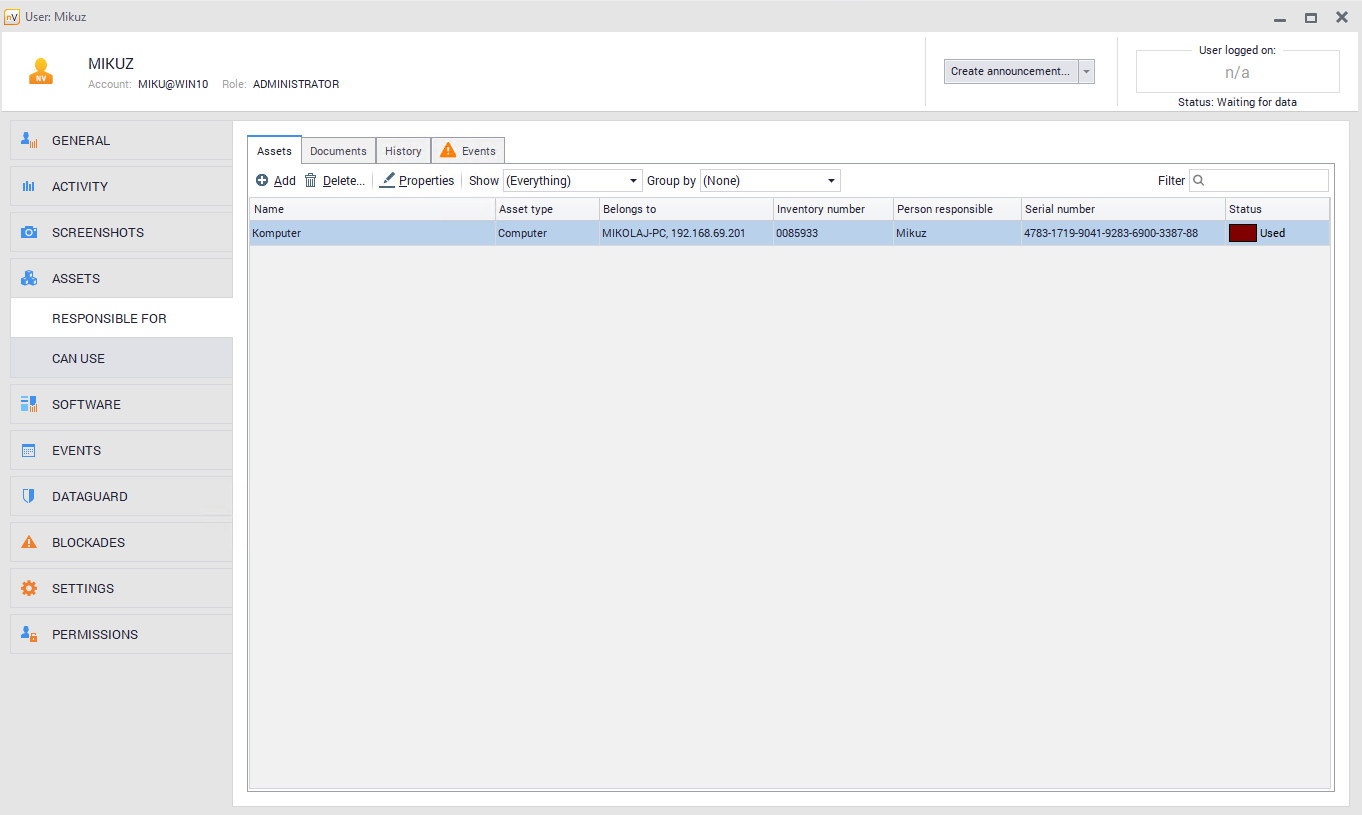Open Software section via its icon
The height and width of the screenshot is (815, 1362).
29,405
